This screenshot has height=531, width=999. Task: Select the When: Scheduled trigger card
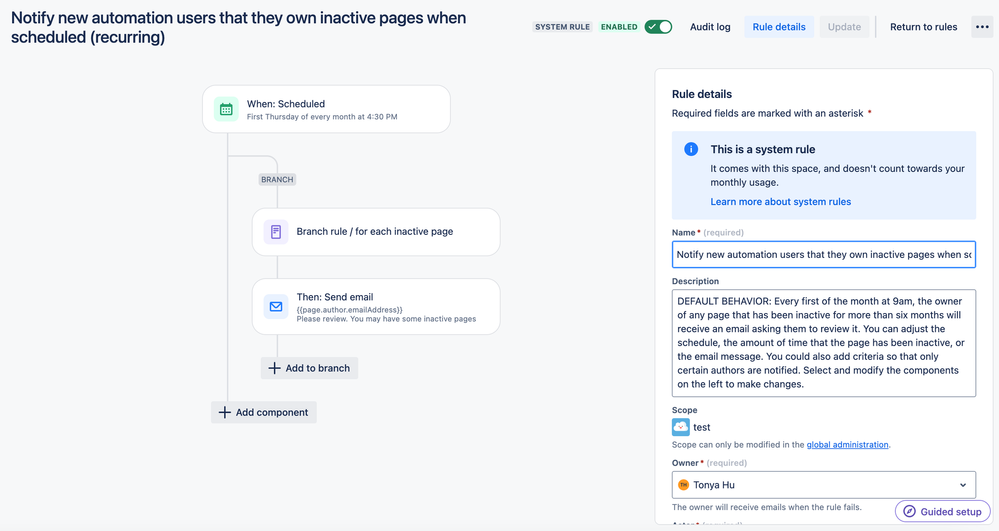[326, 109]
